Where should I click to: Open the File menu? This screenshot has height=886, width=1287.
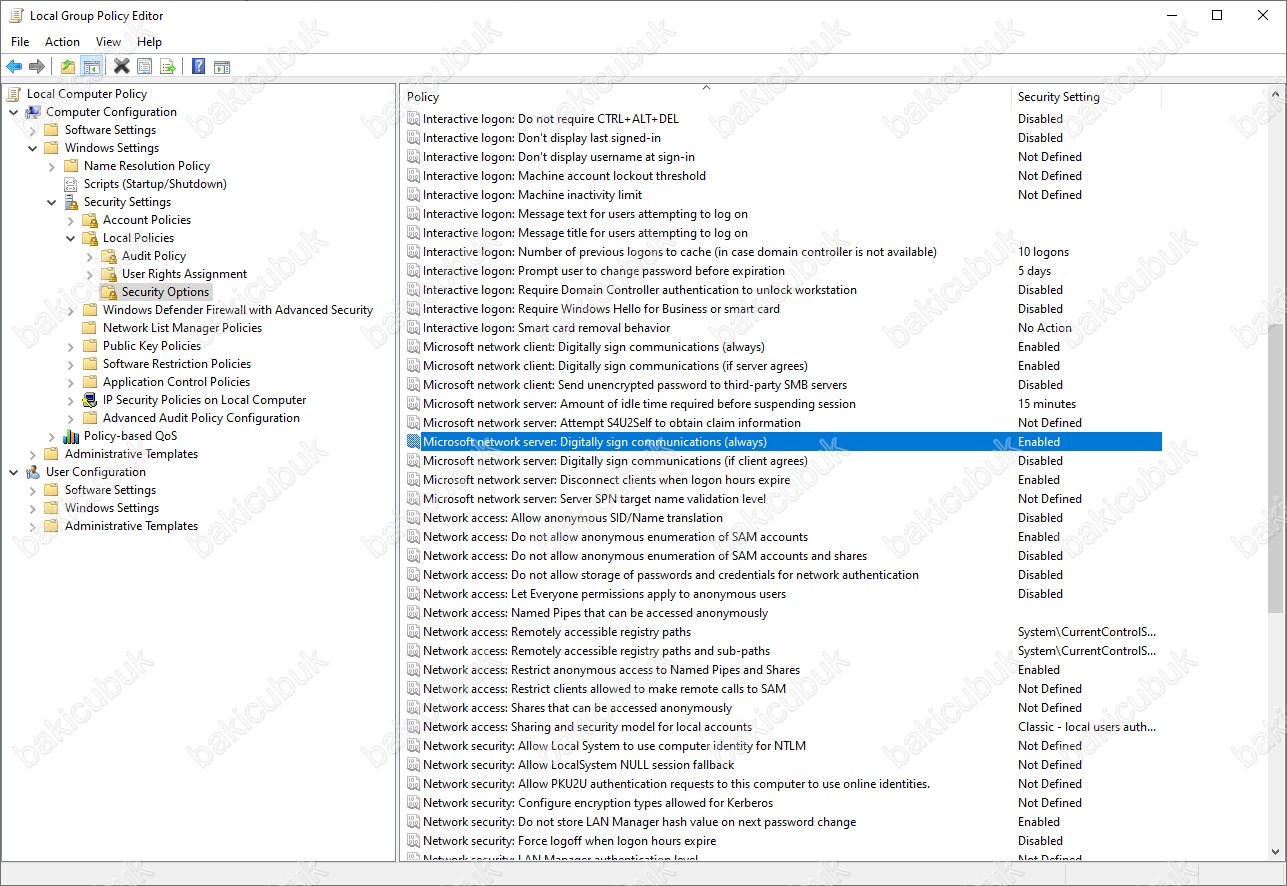point(20,42)
